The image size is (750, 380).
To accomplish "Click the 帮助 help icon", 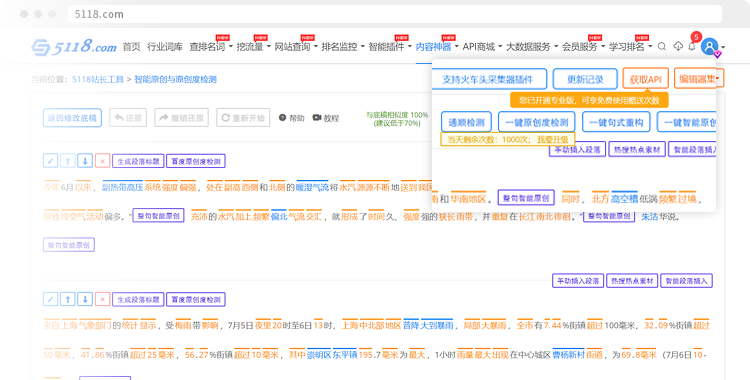I will (x=282, y=118).
